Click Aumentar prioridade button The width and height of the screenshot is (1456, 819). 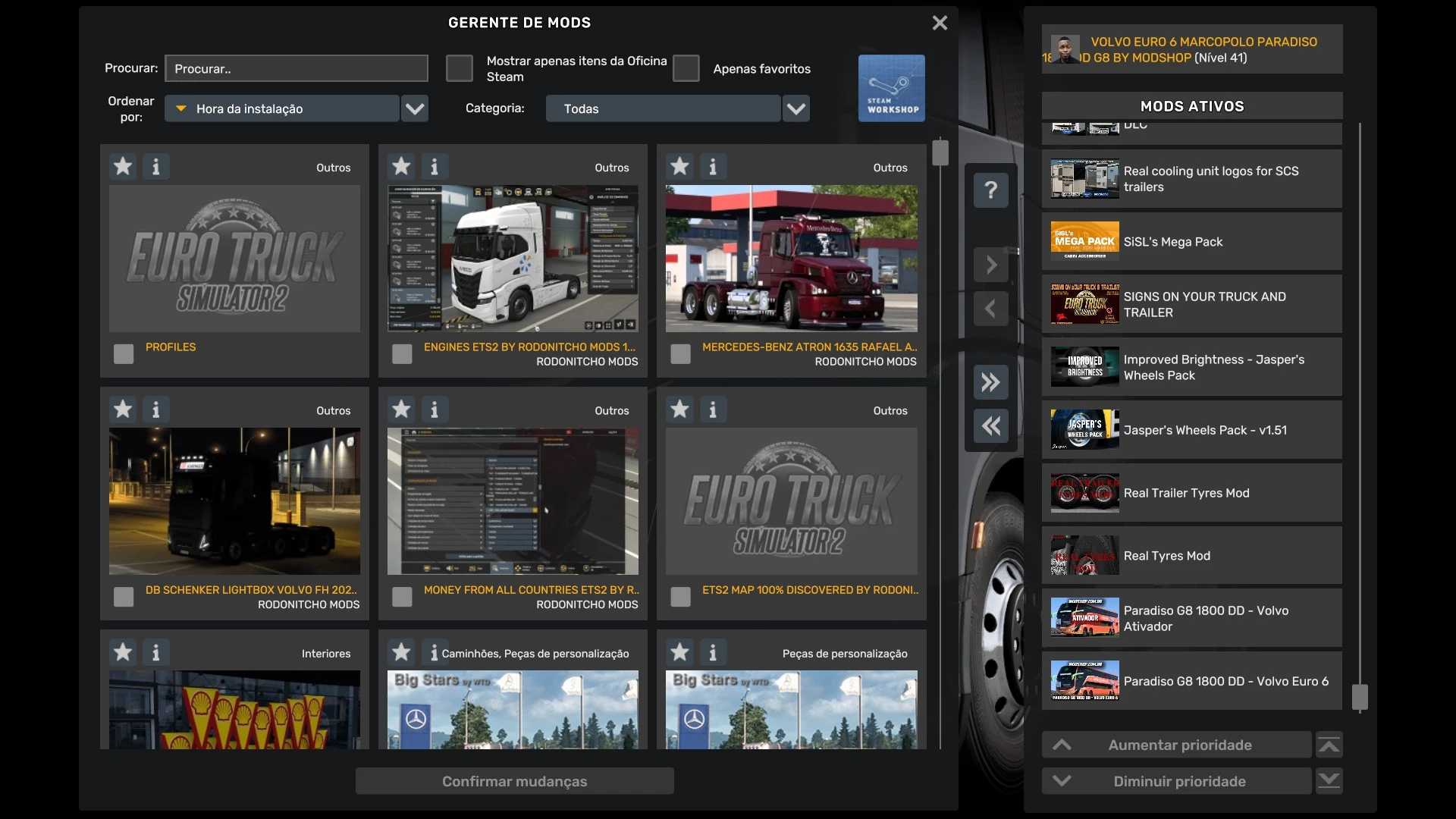click(1176, 745)
